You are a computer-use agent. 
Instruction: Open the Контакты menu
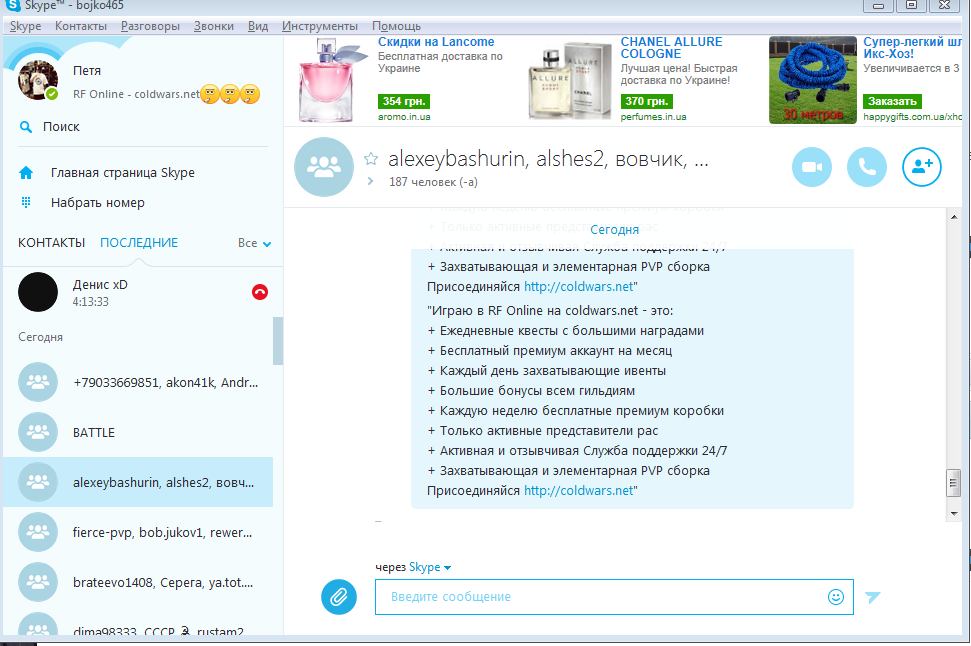click(x=81, y=26)
